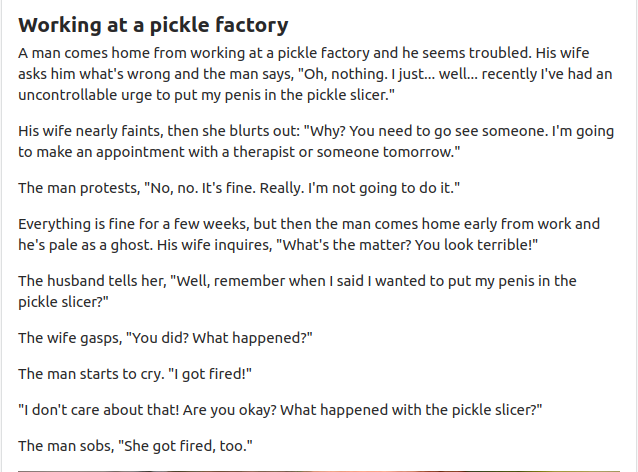Click the paragraph starting "A man comes home"
638x472 pixels.
coord(315,74)
